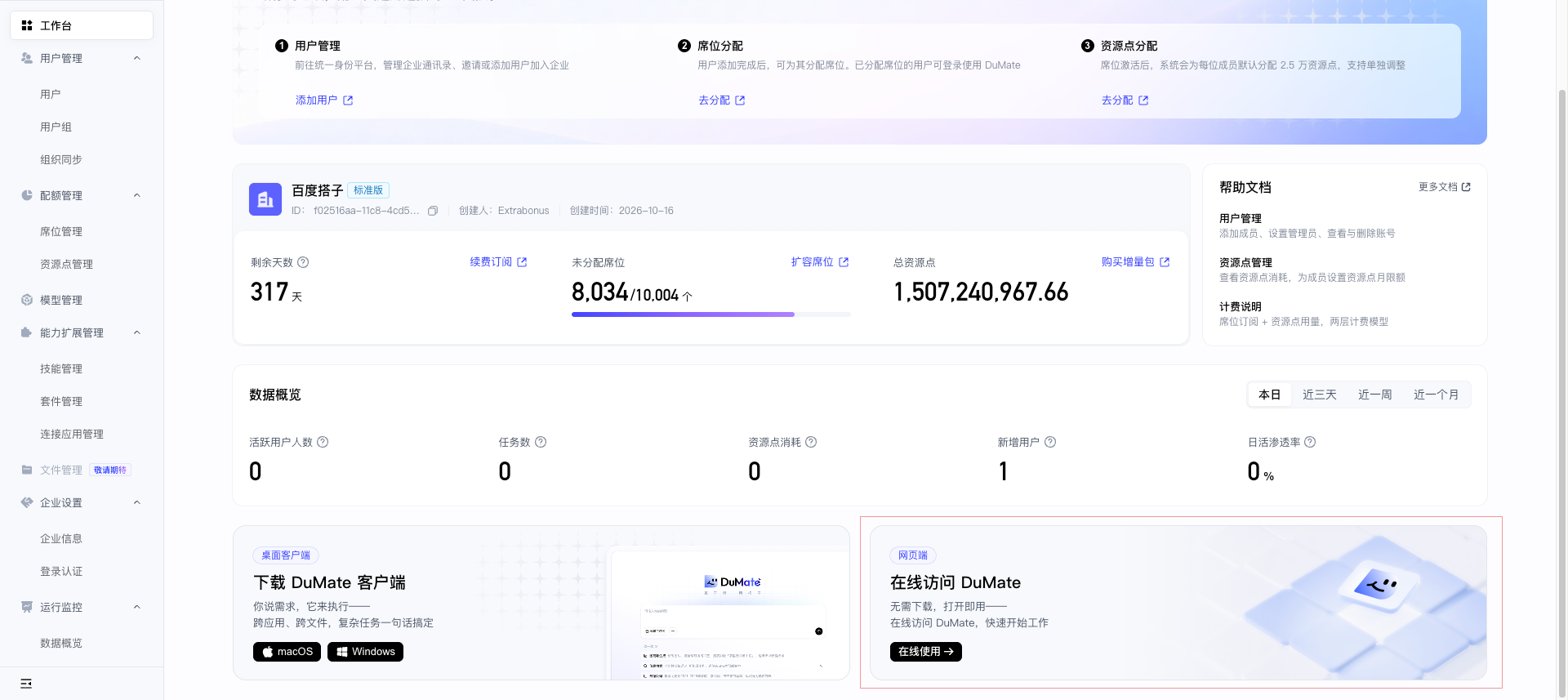The image size is (1568, 700).
Task: Click the question icon next to 任务数
Action: pos(541,442)
